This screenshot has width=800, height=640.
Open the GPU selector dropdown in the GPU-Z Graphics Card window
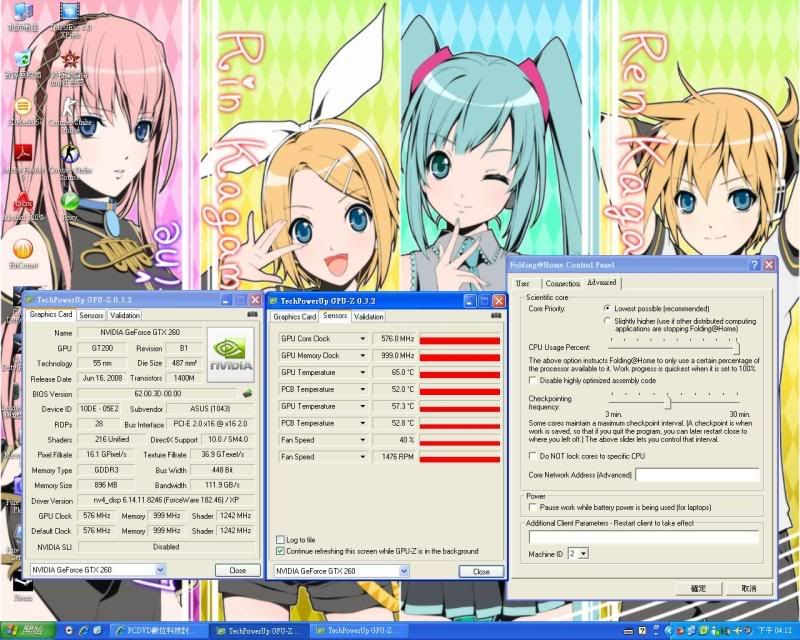pyautogui.click(x=160, y=570)
